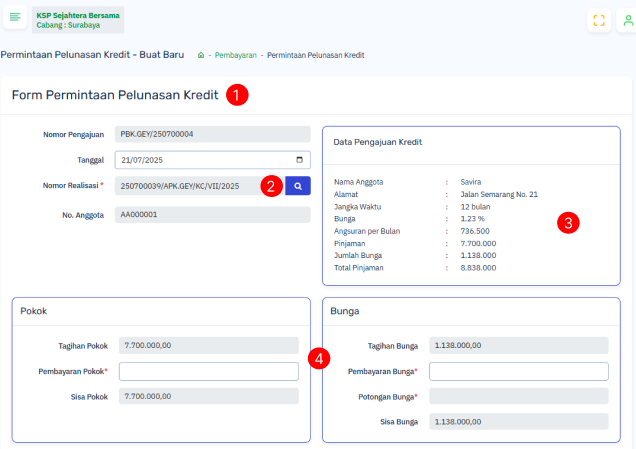Click the '1.138.000' Jumlah Bunga value
Viewport: 636px width, 449px height.
(x=478, y=256)
